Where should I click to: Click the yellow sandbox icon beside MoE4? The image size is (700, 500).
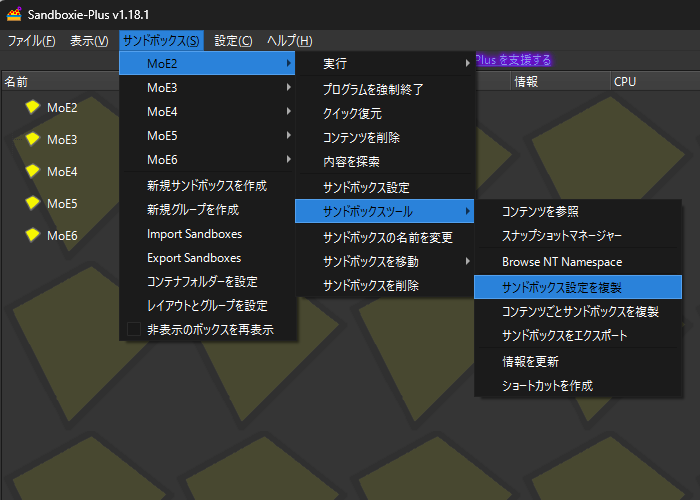[x=33, y=171]
